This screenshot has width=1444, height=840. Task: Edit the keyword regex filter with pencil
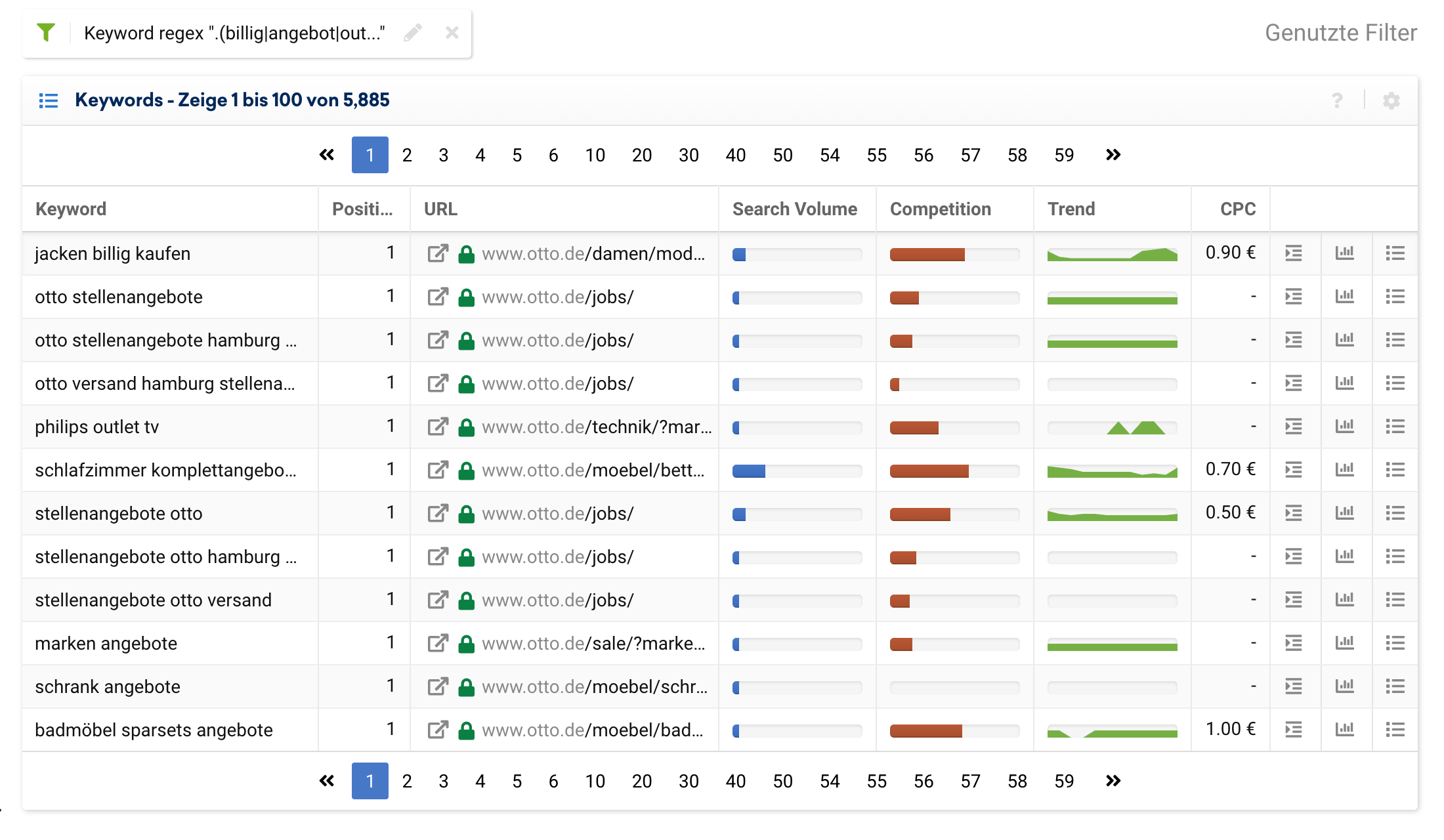click(412, 33)
